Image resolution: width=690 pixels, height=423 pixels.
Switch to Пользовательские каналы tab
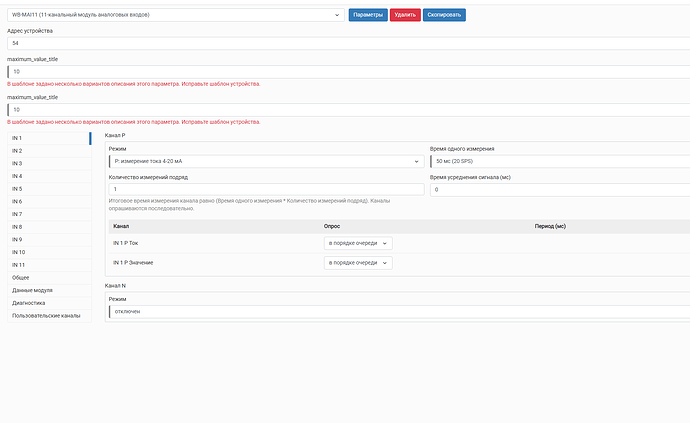pyautogui.click(x=49, y=316)
